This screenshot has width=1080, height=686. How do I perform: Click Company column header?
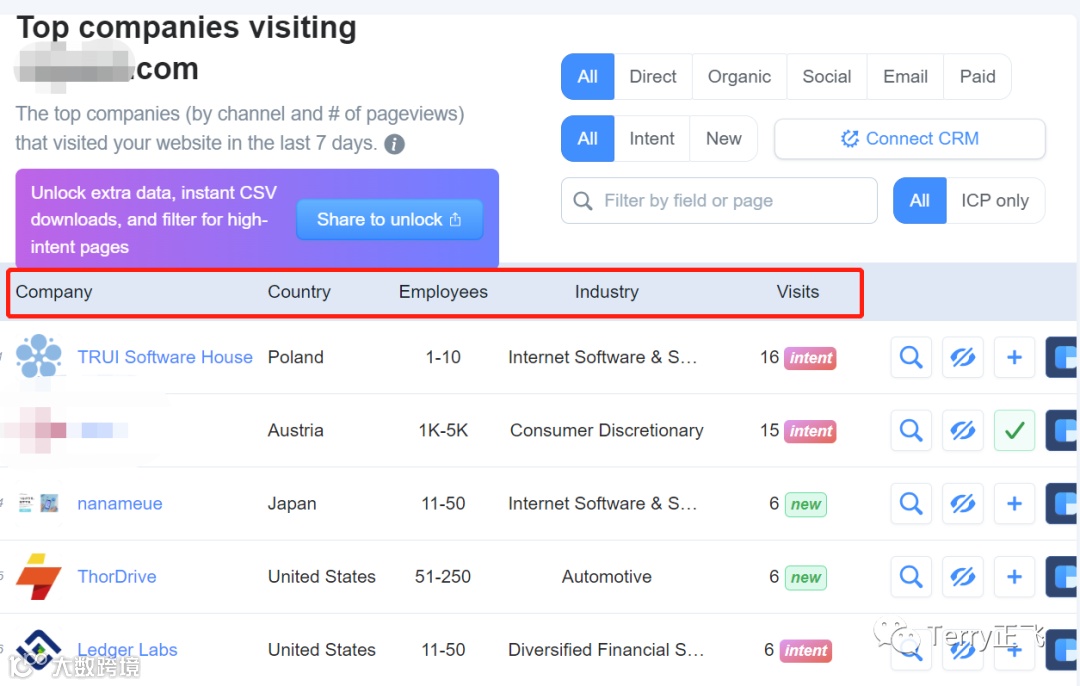(x=54, y=292)
